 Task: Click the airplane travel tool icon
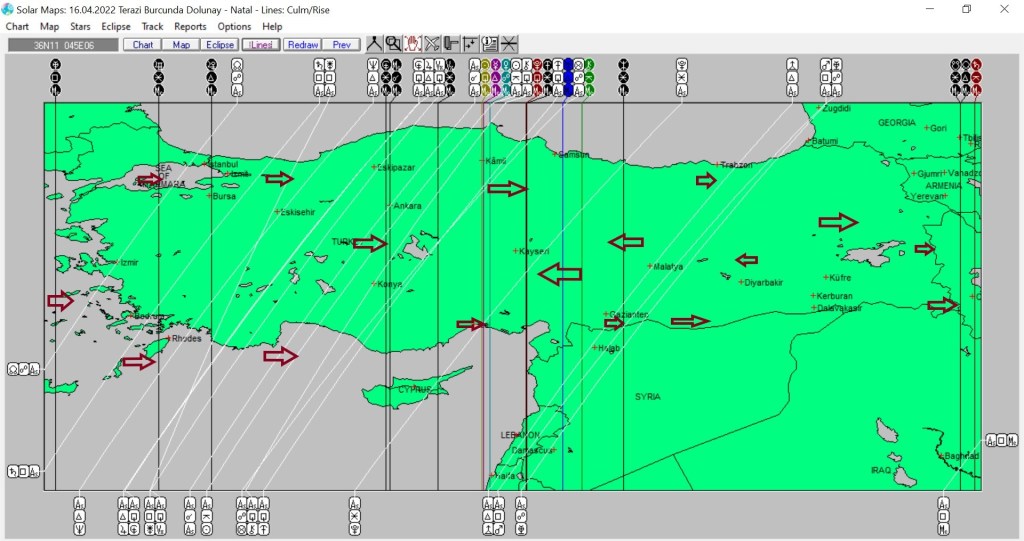[x=432, y=44]
